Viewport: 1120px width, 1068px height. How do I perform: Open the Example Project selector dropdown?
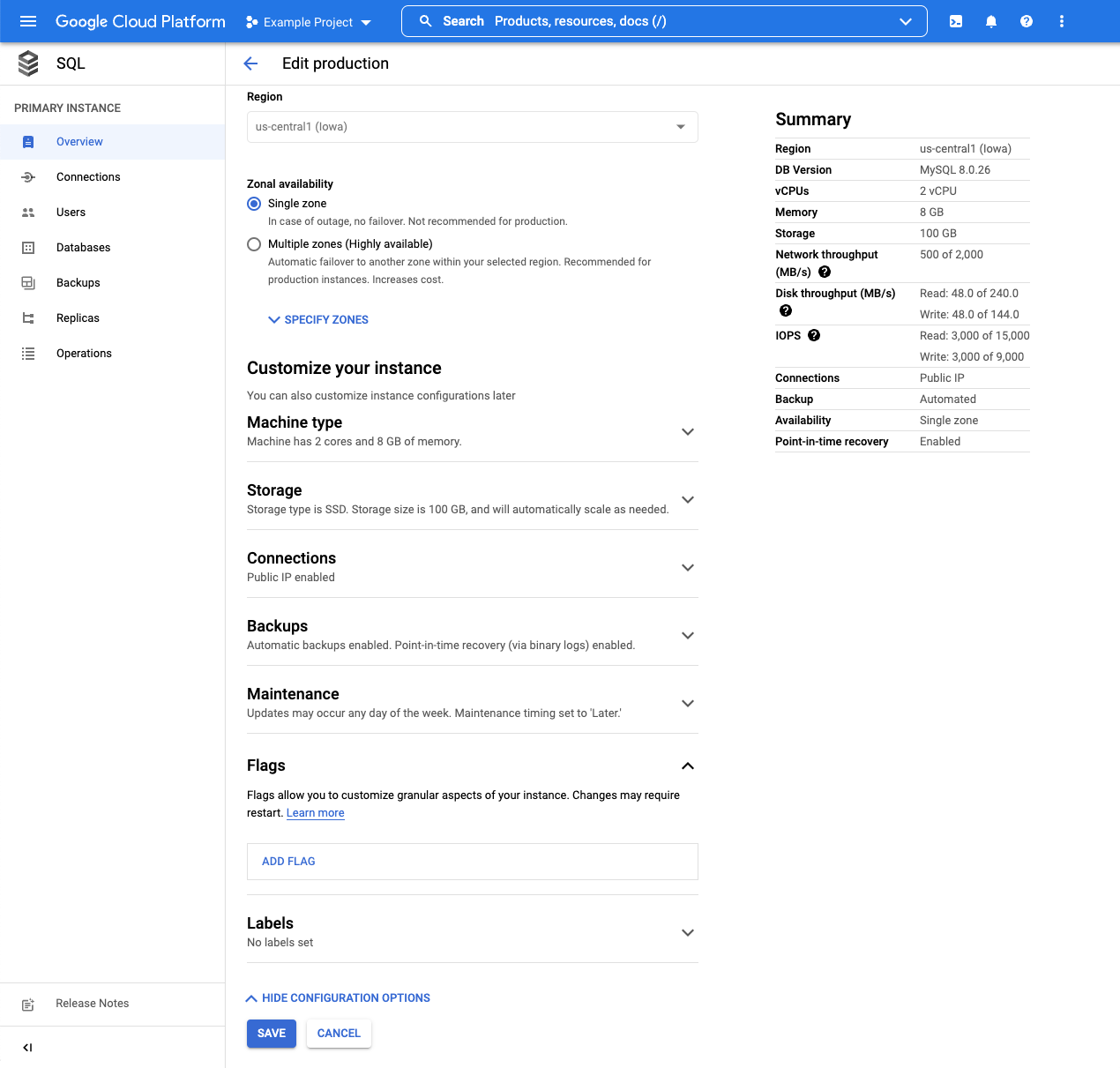[x=309, y=22]
